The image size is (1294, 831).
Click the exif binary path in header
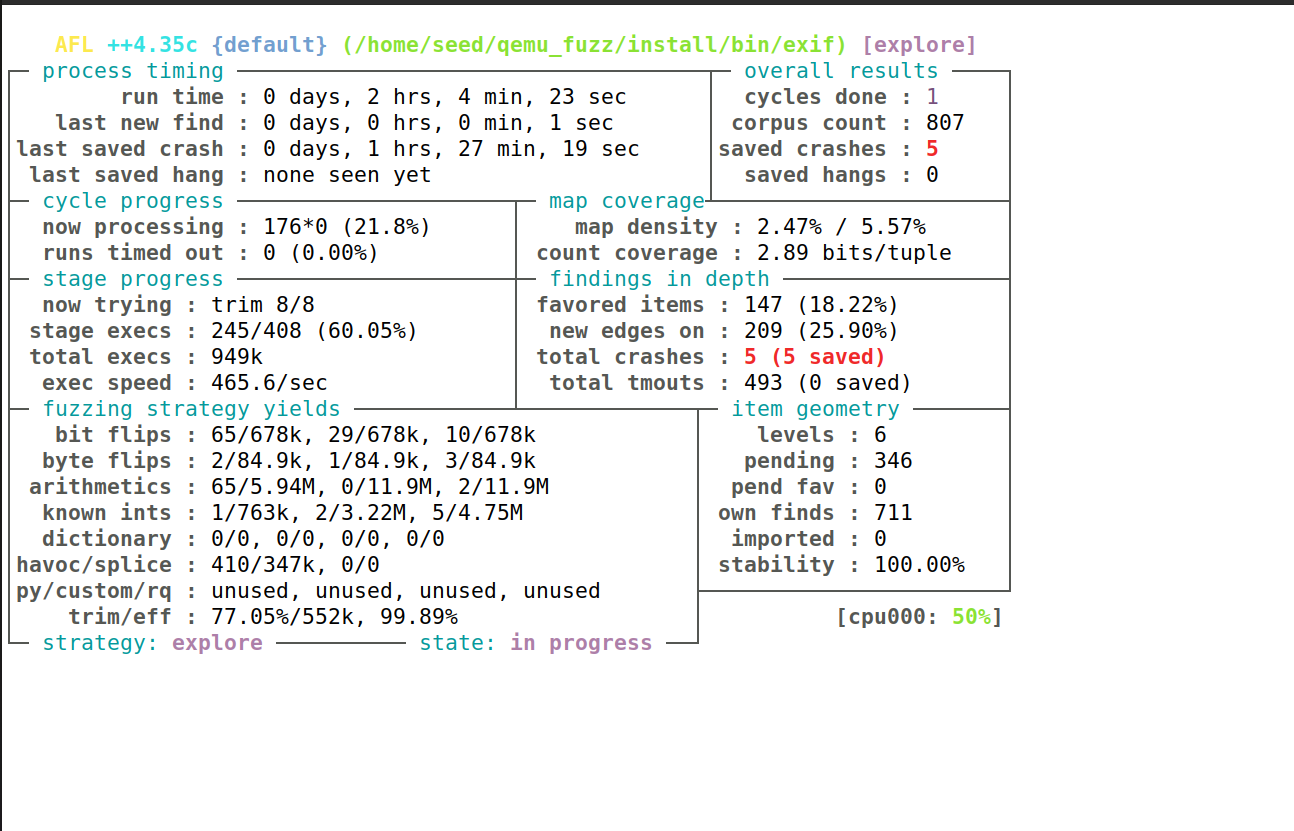[x=595, y=45]
